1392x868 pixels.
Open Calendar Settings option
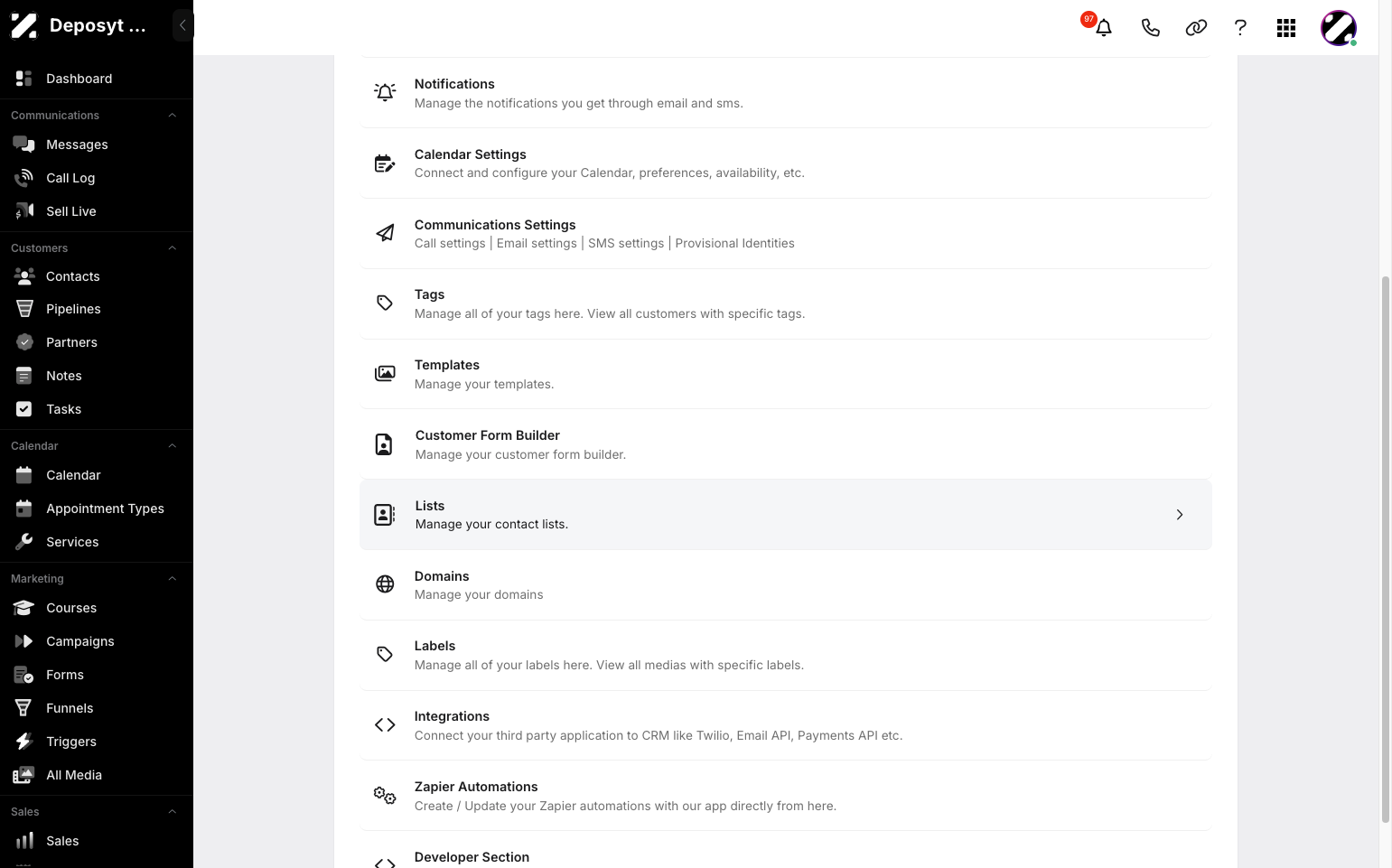(785, 163)
